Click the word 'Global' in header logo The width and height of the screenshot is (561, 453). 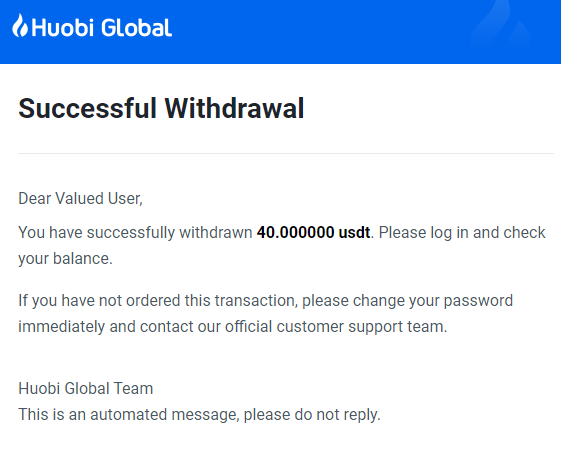(137, 28)
